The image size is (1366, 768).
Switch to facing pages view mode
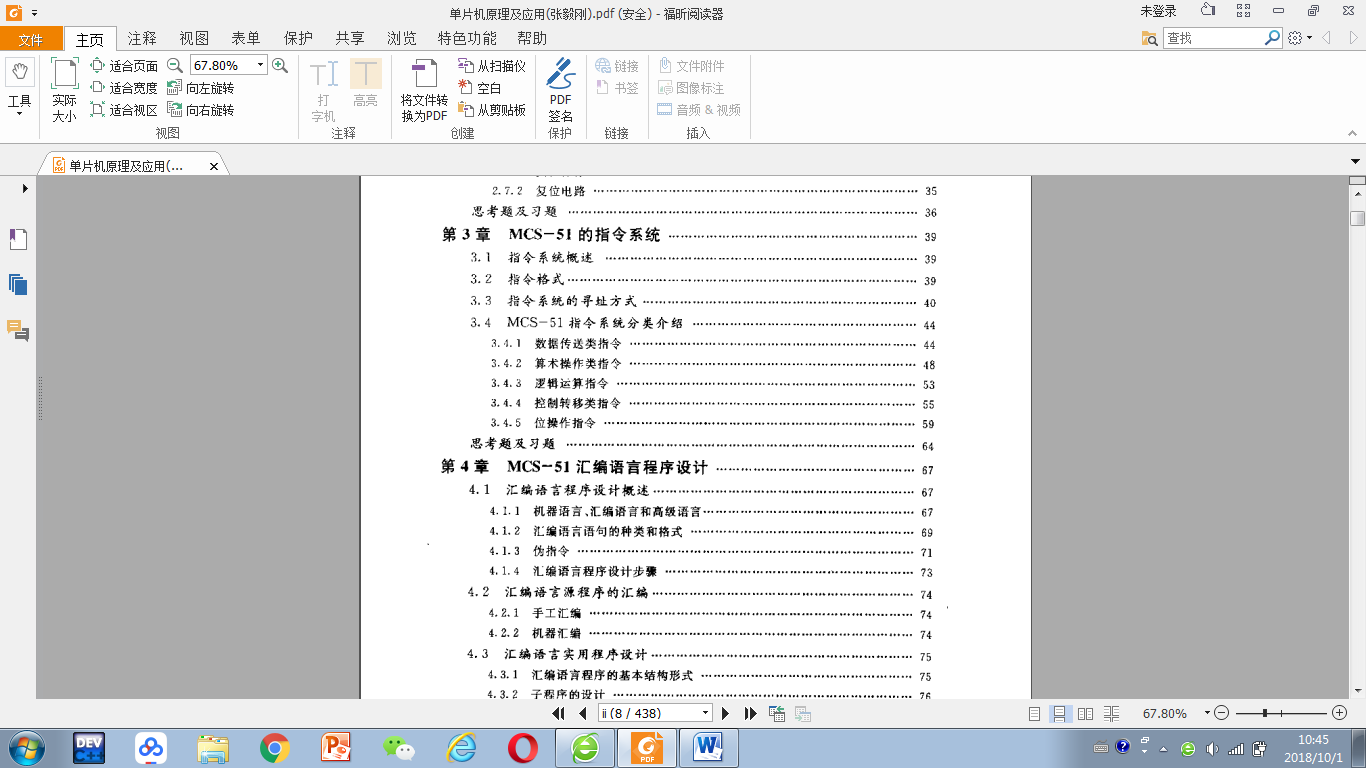point(1086,714)
